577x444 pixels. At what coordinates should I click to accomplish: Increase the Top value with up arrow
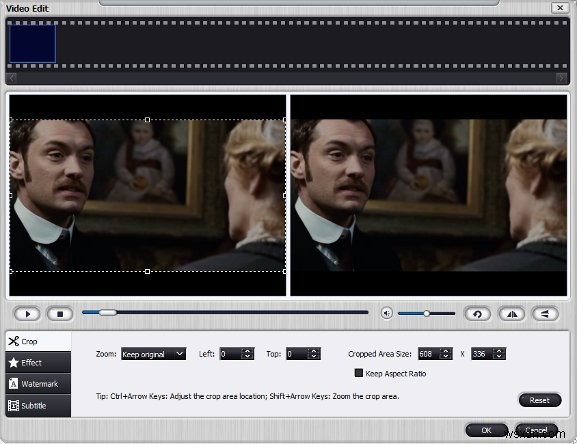coord(314,351)
